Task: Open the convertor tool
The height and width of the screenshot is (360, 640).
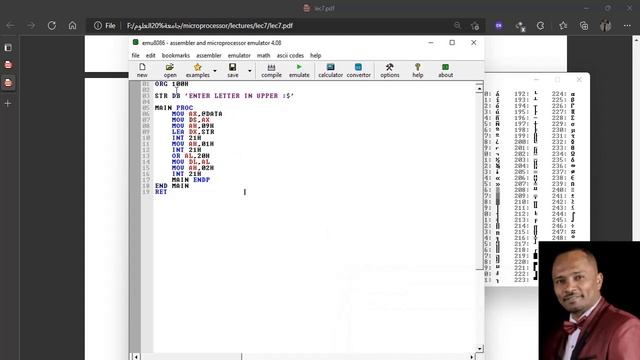Action: pyautogui.click(x=358, y=70)
